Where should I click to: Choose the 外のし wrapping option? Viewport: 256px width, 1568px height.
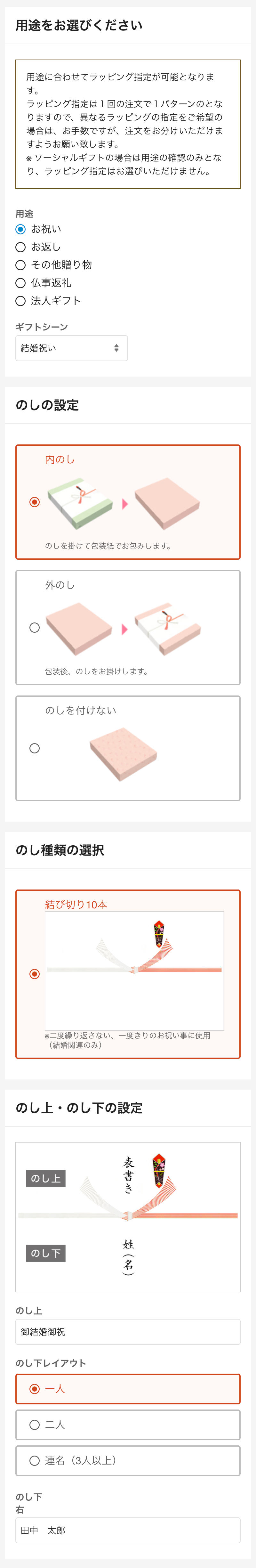(35, 628)
